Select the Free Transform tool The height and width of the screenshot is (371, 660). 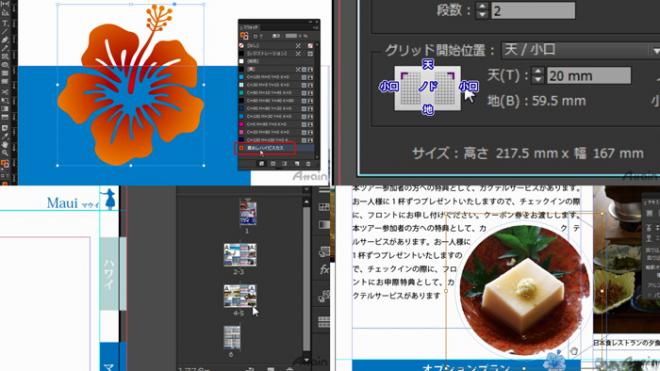pos(5,100)
